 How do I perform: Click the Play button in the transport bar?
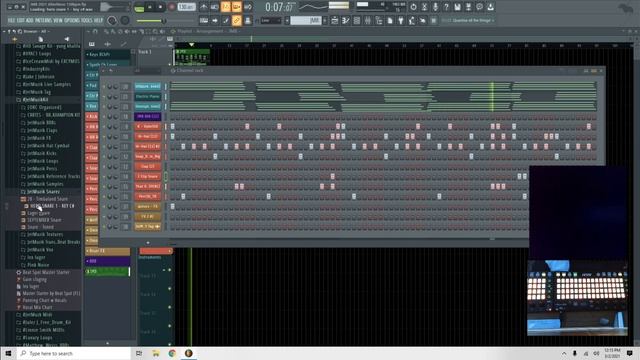pos(150,7)
